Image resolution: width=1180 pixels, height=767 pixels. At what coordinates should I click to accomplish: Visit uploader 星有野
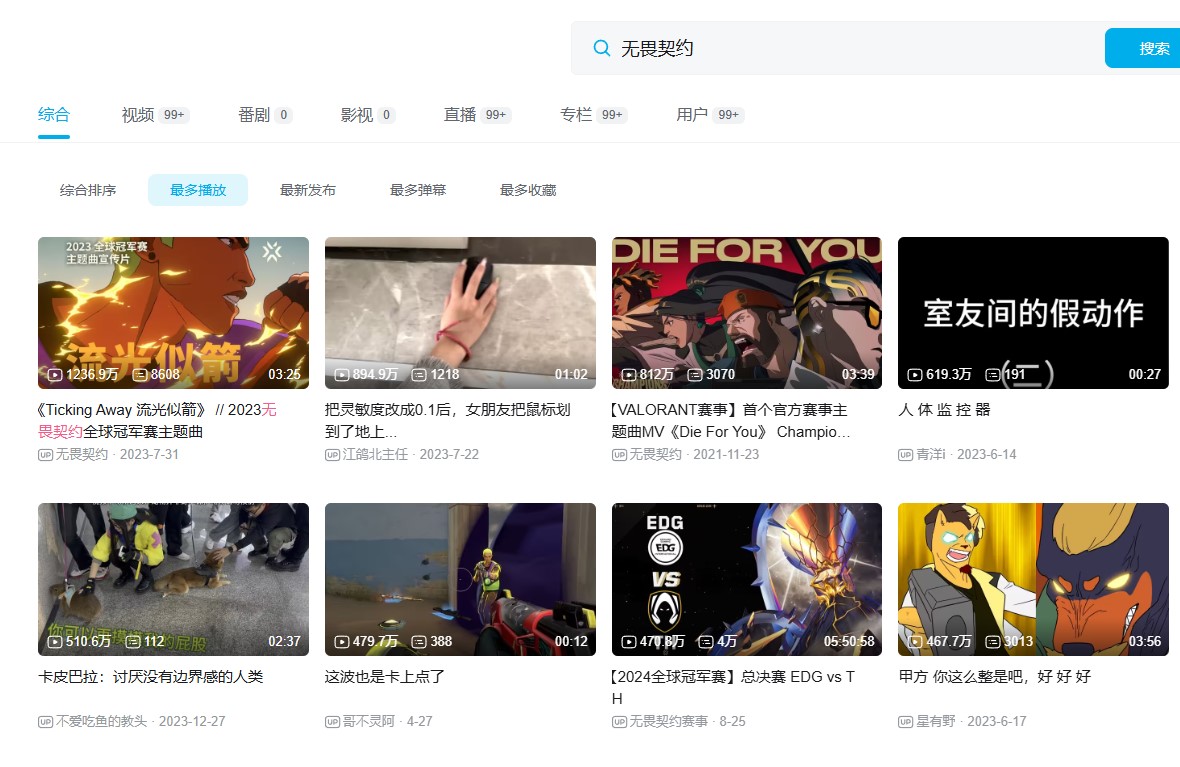[x=935, y=722]
